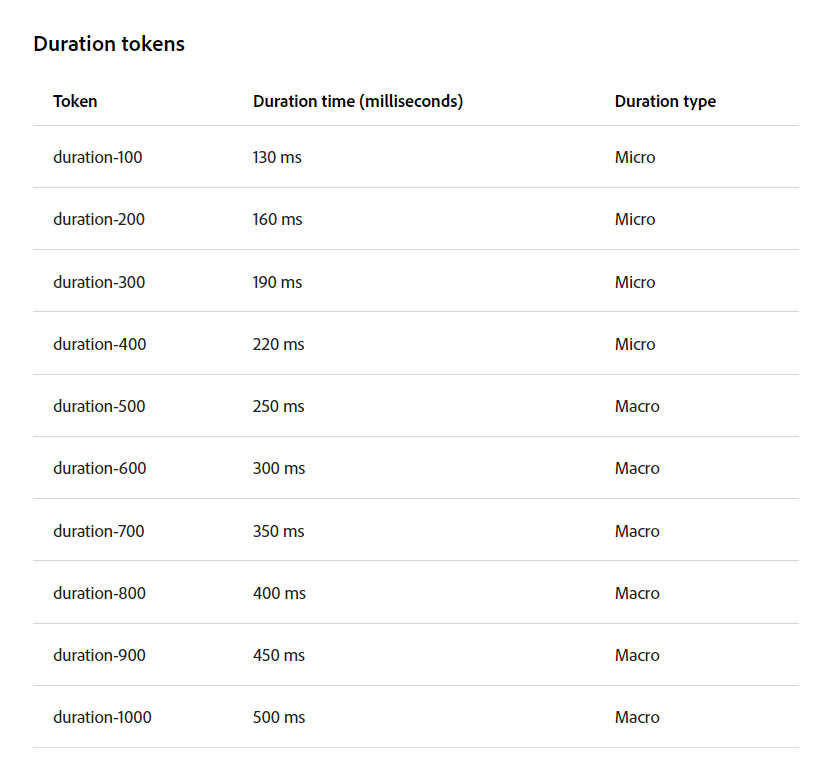Click the duration-300 token cell

pos(98,282)
